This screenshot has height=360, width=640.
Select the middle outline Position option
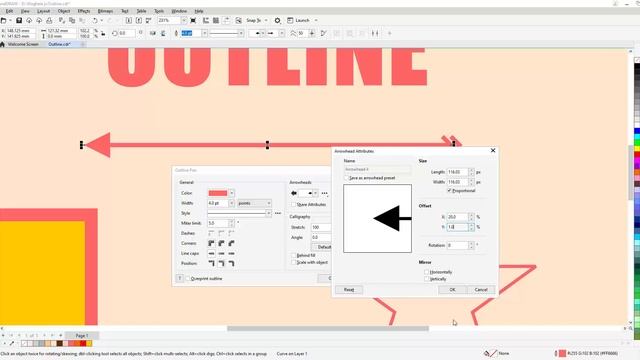221,264
